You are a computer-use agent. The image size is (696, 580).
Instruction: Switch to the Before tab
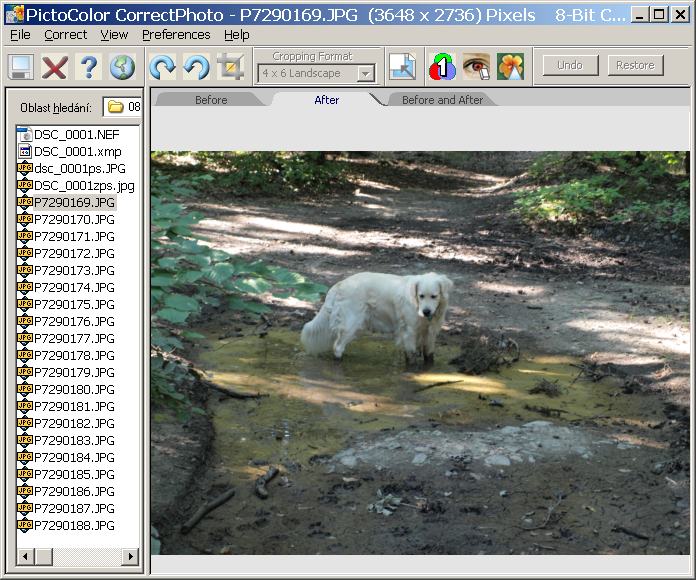coord(211,100)
